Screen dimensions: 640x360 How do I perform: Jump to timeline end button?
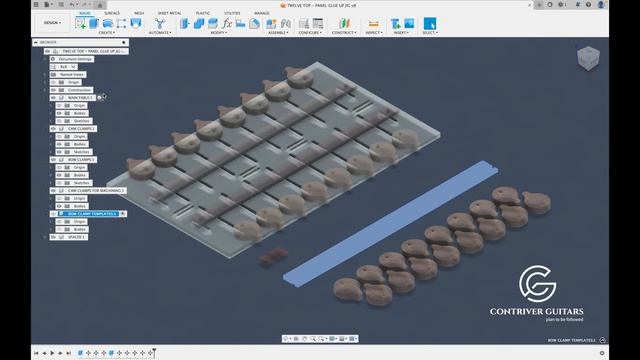coord(69,353)
